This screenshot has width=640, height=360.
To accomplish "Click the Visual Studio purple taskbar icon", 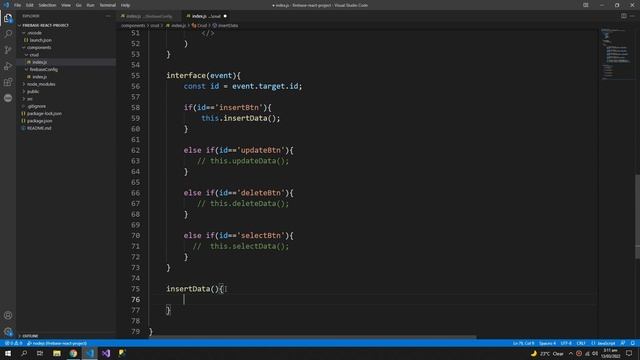I will (x=106, y=353).
